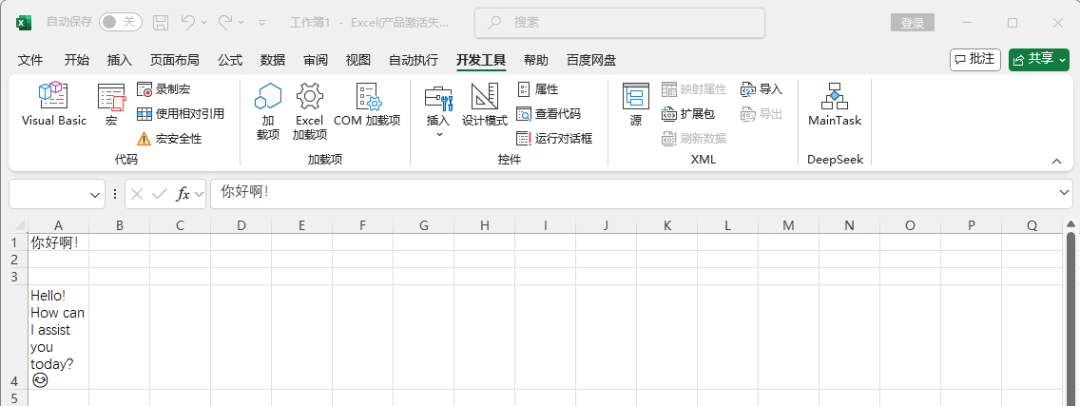Switch to the 百度网盘 tab
Screen dimensions: 1080x406
tap(591, 60)
